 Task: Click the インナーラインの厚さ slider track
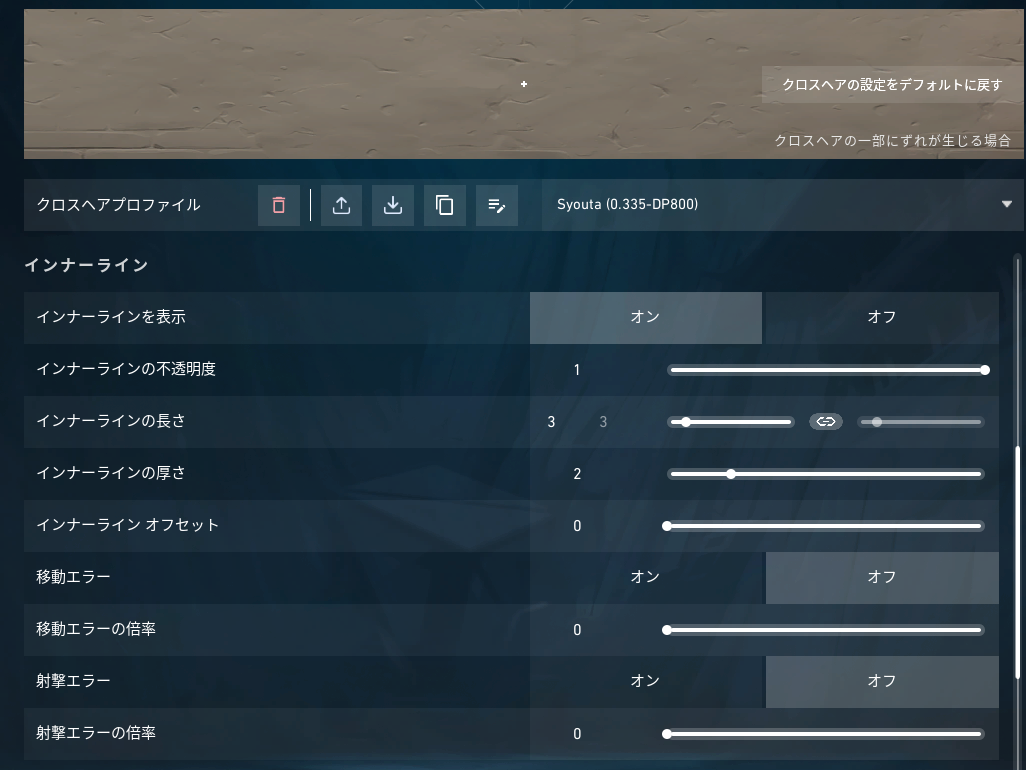tap(826, 474)
